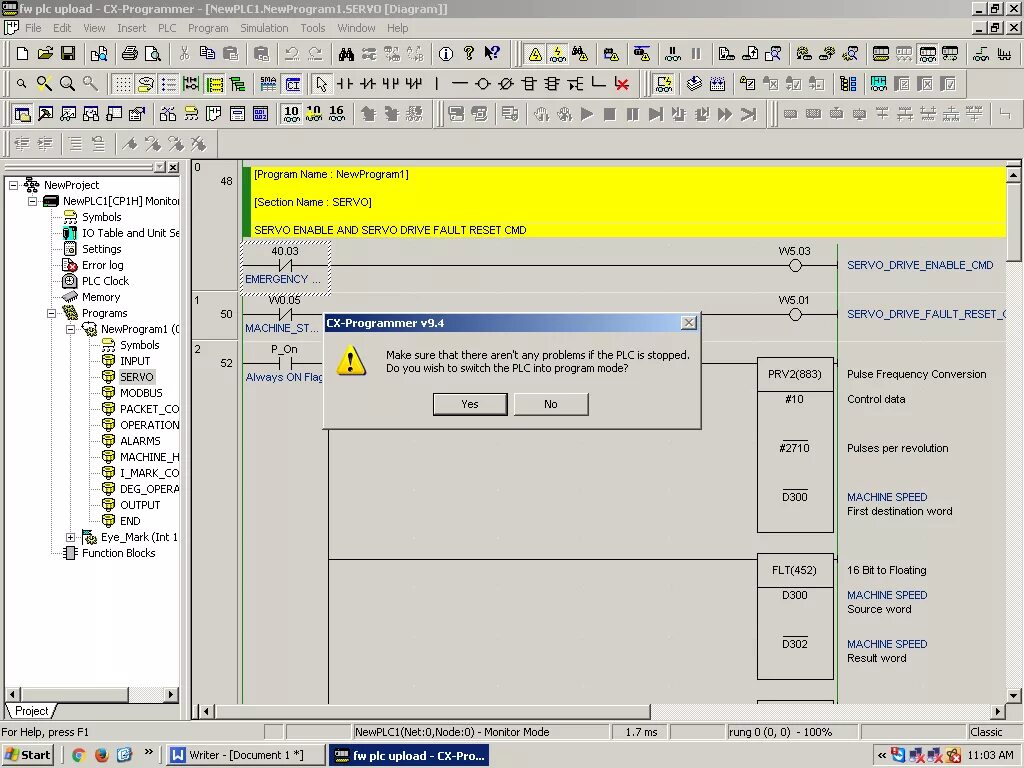Click the diagram vertical scrollbar down arrow

click(x=1013, y=696)
